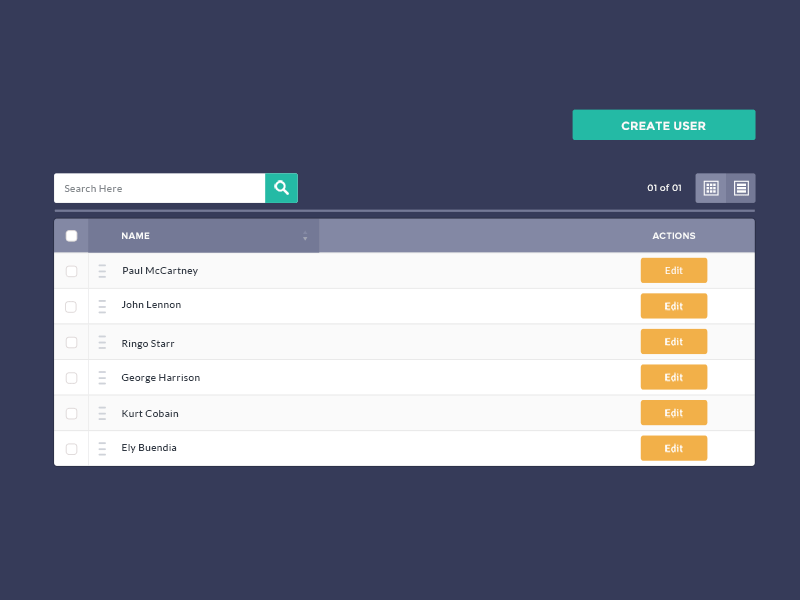Select the Ely Buendia row checkbox
Screen dimensions: 800x600
click(x=71, y=449)
